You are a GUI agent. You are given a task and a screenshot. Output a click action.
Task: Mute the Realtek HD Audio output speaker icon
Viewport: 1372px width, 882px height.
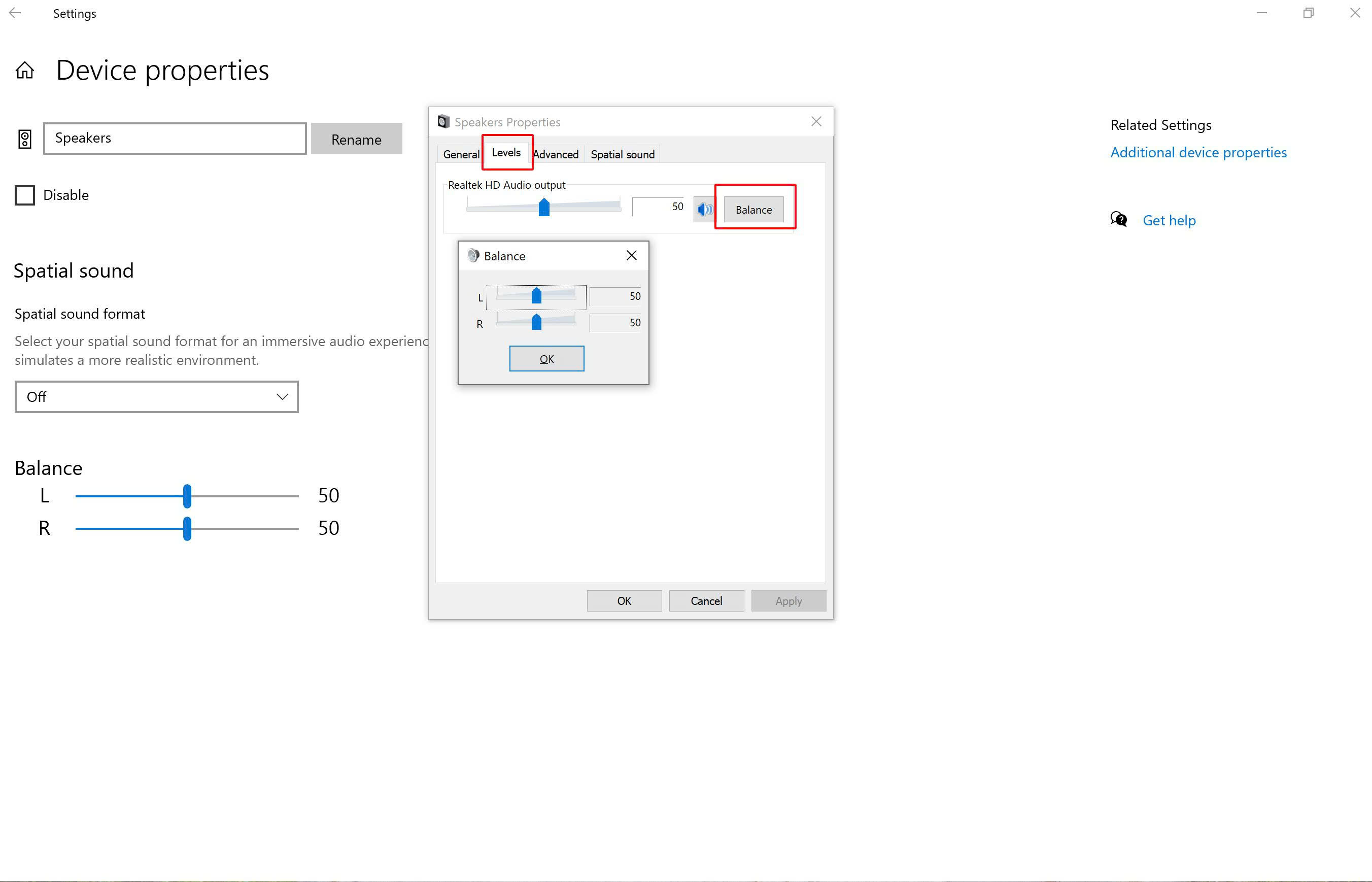pyautogui.click(x=704, y=210)
